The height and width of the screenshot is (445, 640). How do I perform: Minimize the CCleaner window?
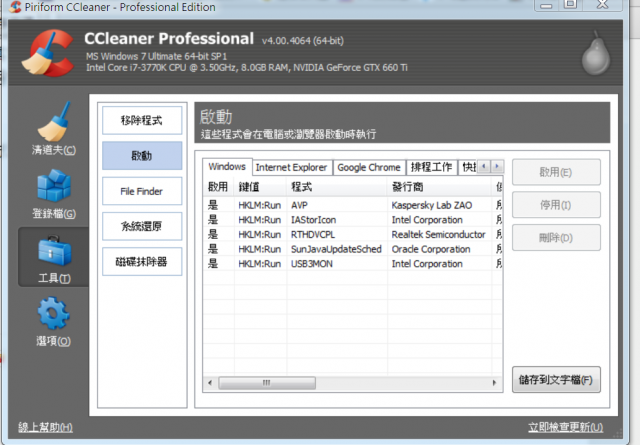pos(546,5)
